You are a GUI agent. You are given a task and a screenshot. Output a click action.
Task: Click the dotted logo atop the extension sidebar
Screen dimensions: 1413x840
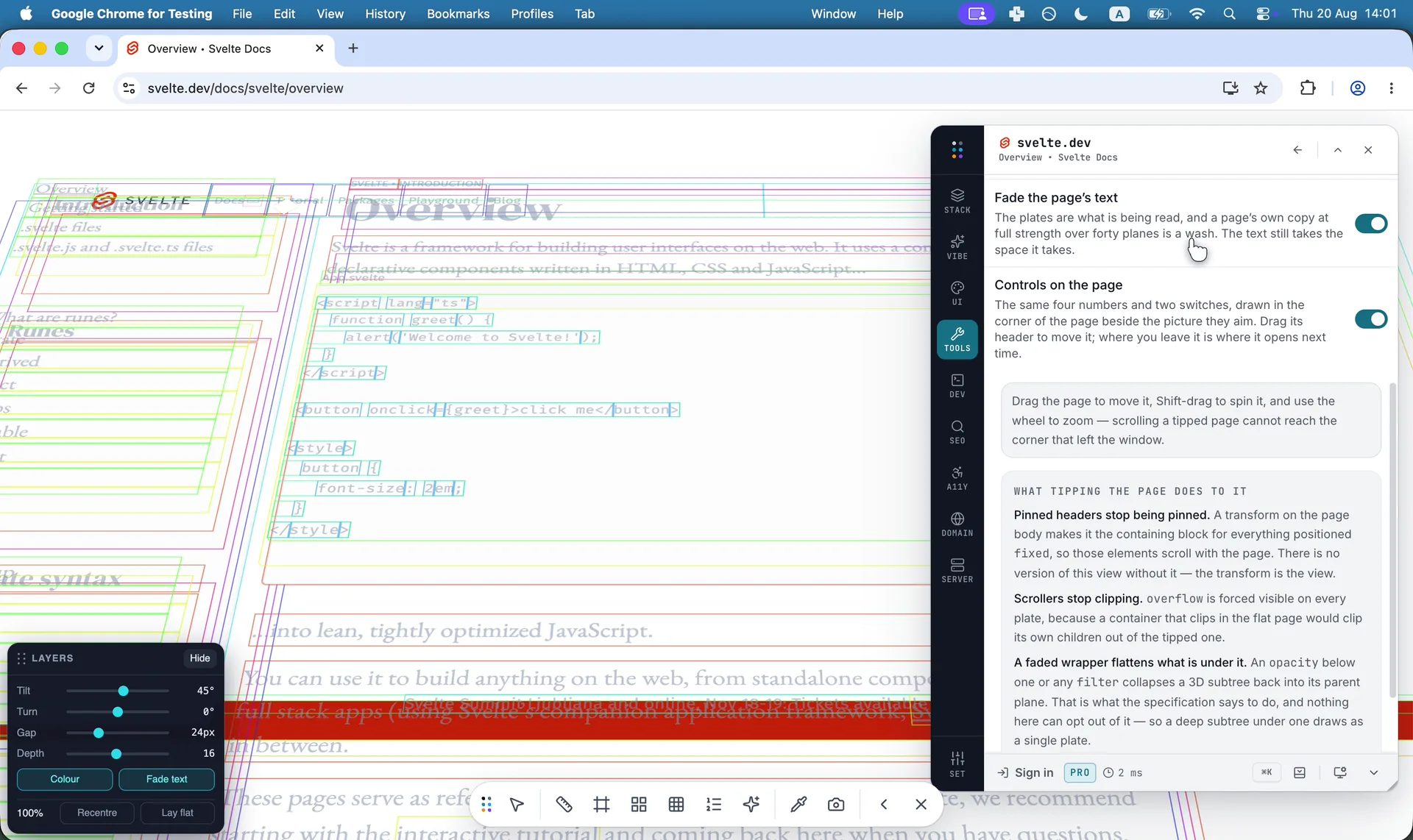click(957, 150)
